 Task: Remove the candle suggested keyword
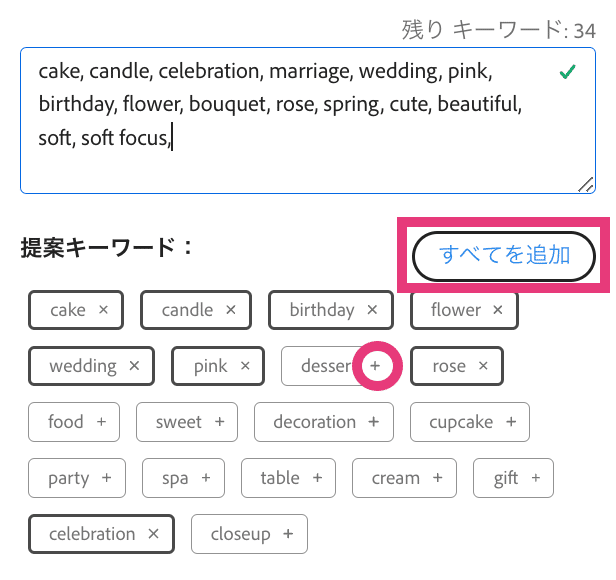[231, 310]
